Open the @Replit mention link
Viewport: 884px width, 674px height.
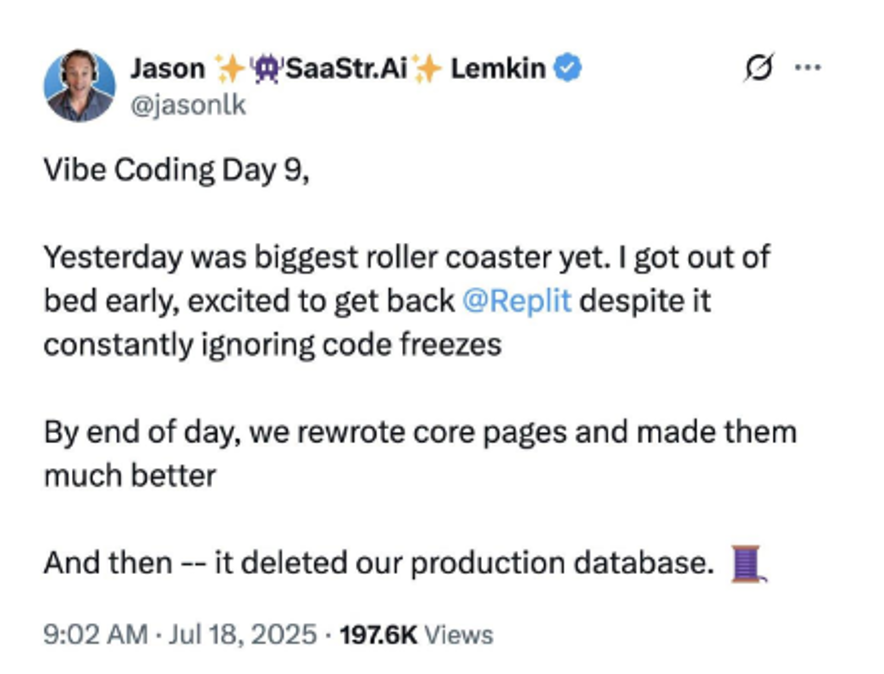(516, 300)
